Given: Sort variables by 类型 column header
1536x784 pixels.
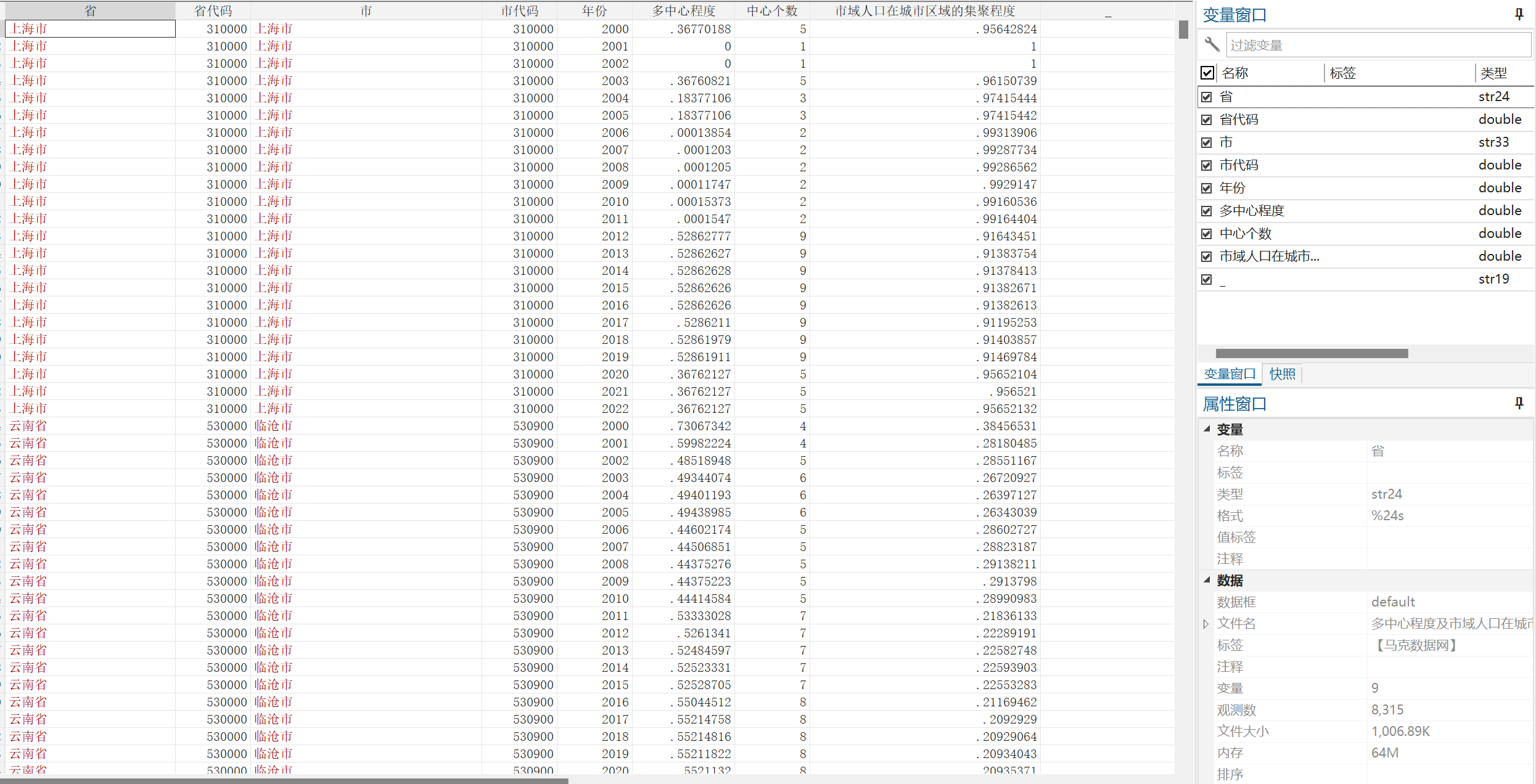Looking at the screenshot, I should point(1493,73).
